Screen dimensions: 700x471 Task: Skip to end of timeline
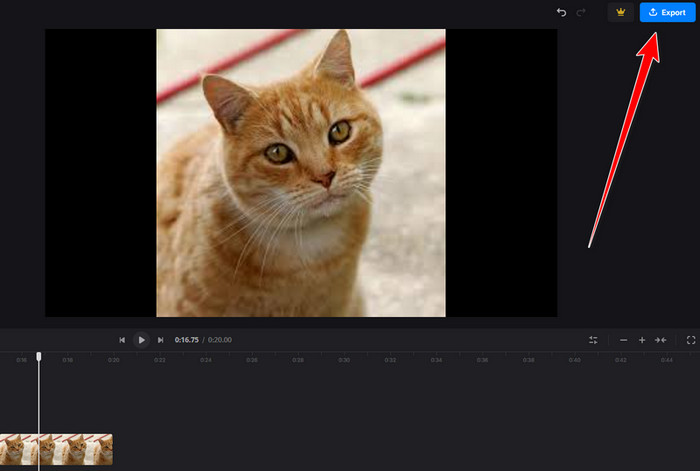(x=160, y=340)
